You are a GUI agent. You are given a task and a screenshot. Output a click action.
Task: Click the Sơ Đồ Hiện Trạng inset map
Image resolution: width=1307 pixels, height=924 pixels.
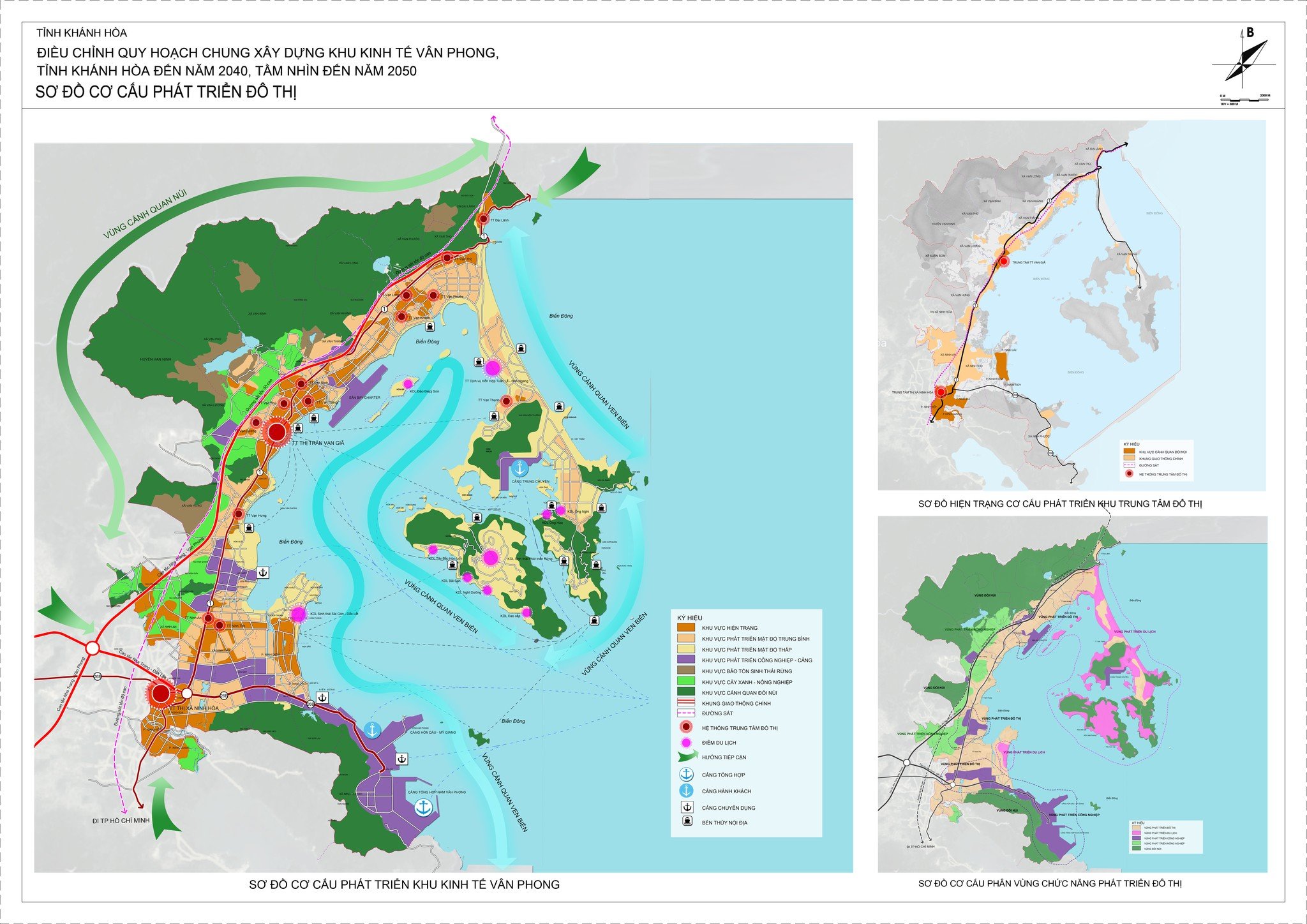[1072, 305]
